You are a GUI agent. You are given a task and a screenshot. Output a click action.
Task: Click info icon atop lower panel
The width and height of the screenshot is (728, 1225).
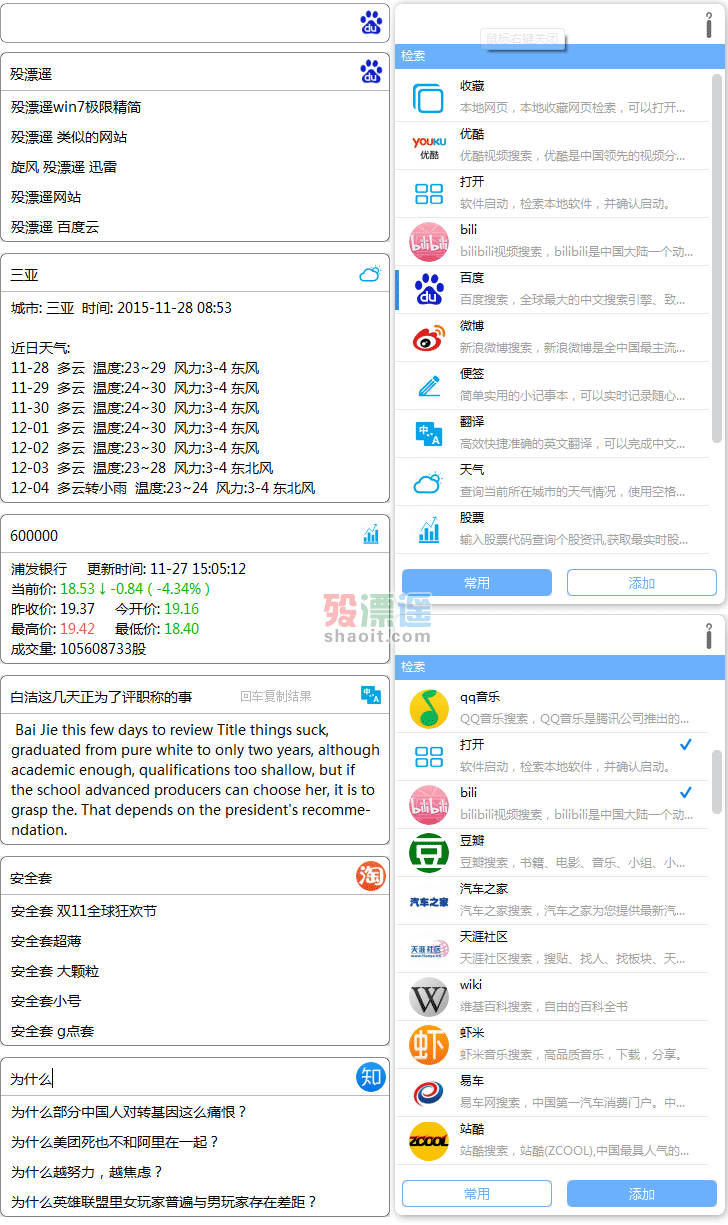[x=709, y=636]
